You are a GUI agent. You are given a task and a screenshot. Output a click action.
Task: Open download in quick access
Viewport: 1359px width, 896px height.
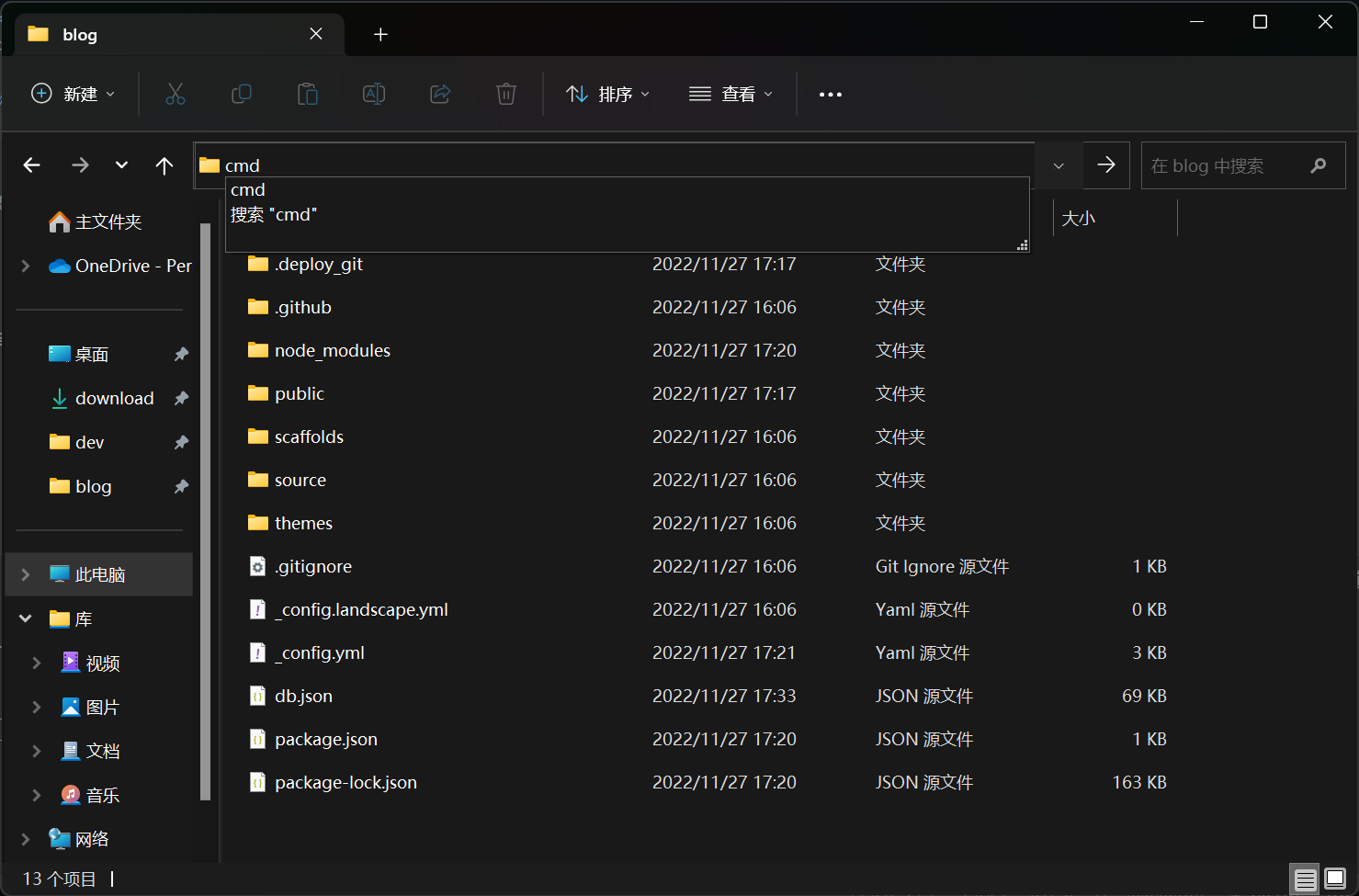click(114, 398)
